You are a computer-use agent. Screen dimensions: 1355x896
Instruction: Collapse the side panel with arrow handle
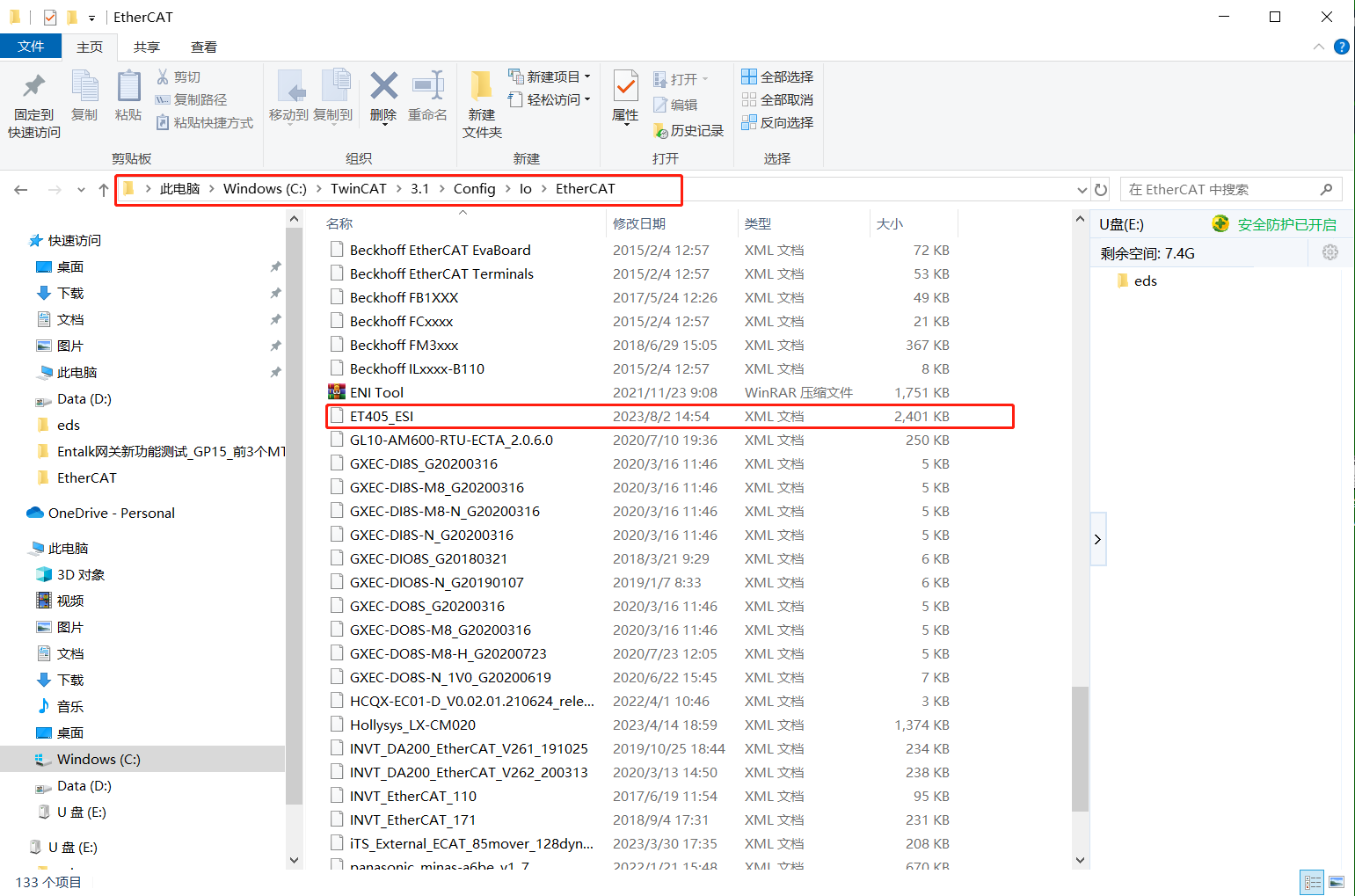[1097, 539]
